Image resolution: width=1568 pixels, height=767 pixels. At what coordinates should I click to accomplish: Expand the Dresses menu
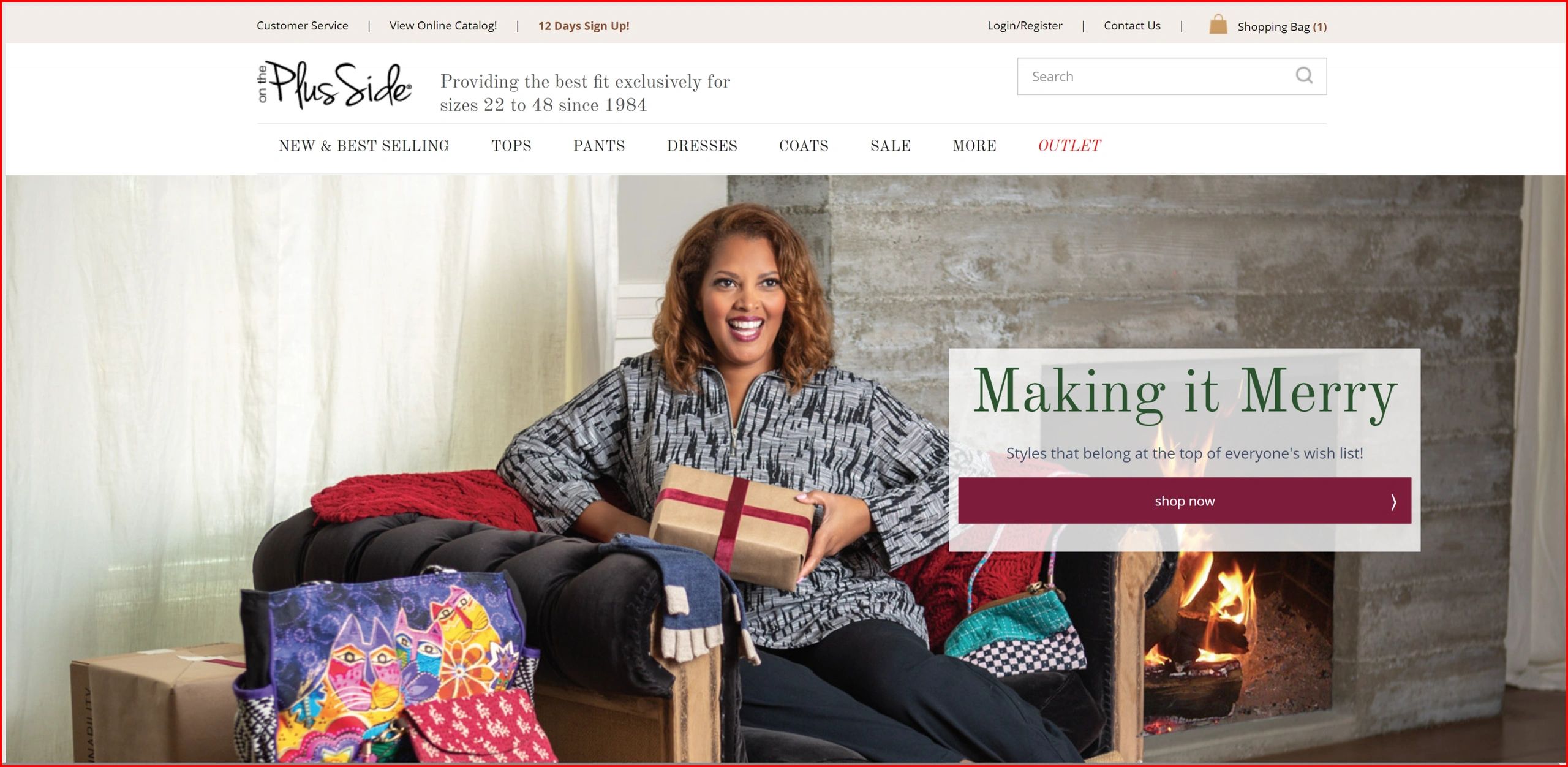tap(702, 146)
